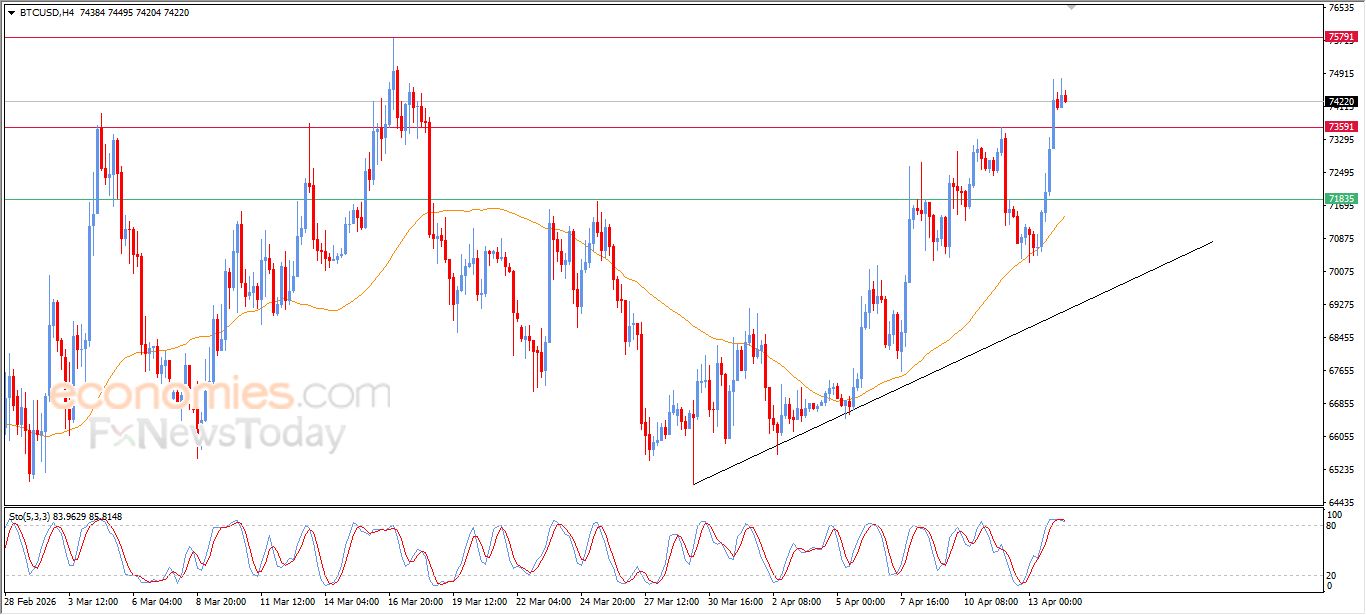Click the 8 Mar 20:00 time label
The width and height of the screenshot is (1366, 615).
pyautogui.click(x=220, y=602)
